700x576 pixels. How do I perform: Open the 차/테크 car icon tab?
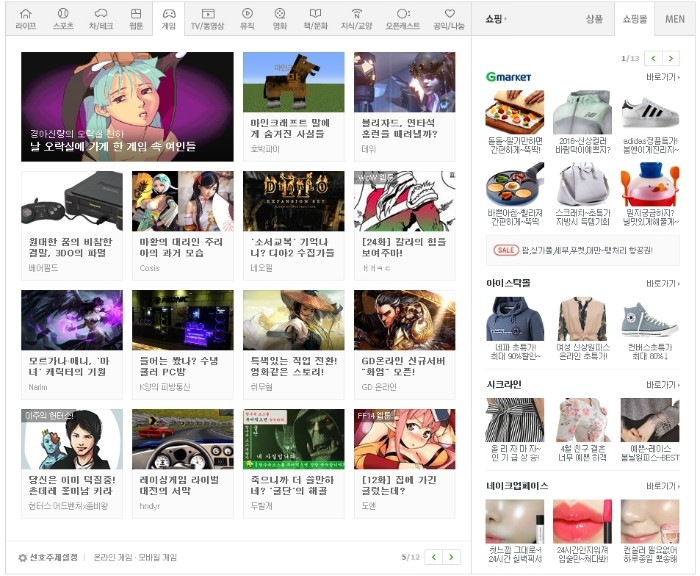point(101,19)
